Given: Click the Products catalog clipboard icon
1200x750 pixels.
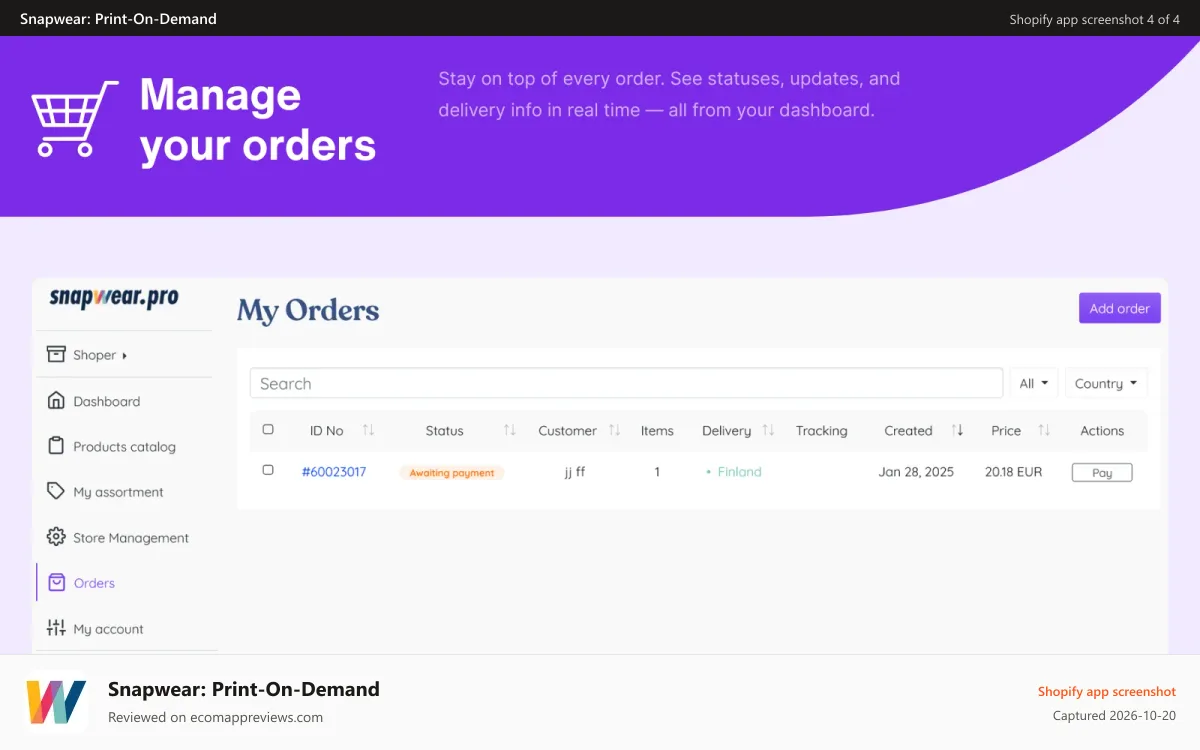Looking at the screenshot, I should coord(56,446).
